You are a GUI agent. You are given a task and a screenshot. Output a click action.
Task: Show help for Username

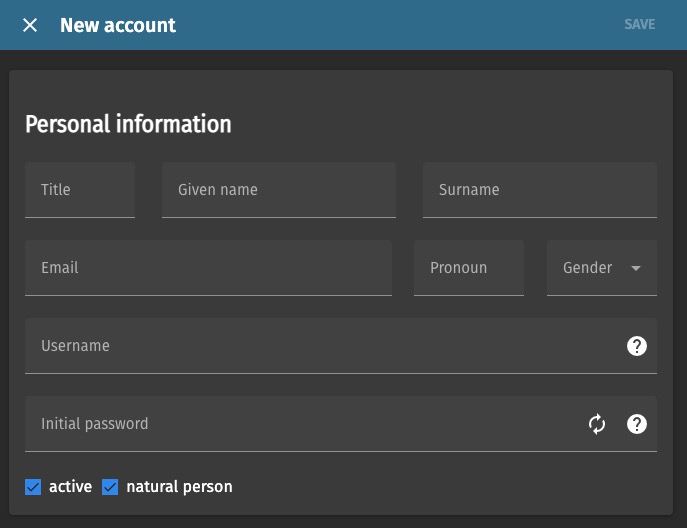tap(637, 346)
